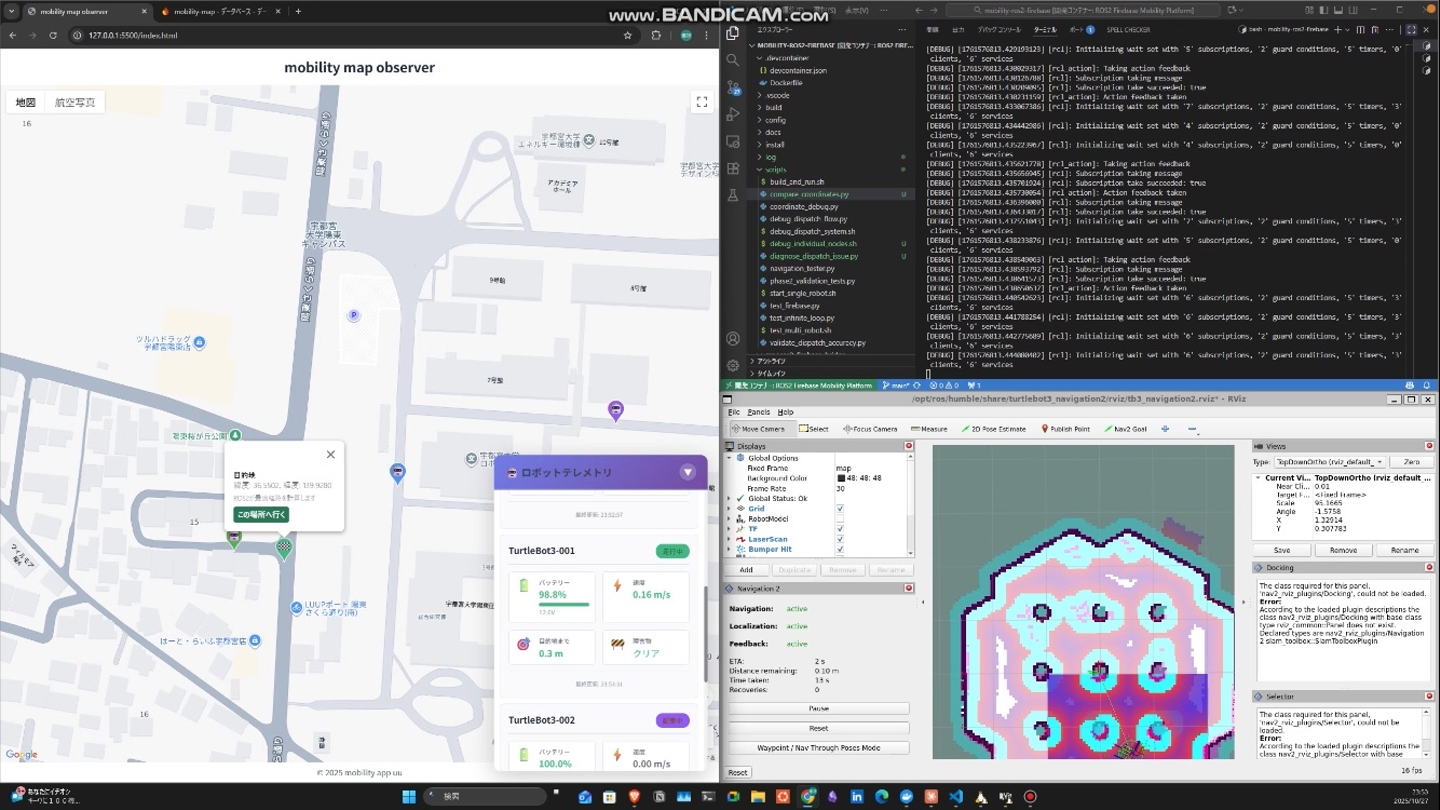Enable the RobotModel display checkbox

click(840, 519)
